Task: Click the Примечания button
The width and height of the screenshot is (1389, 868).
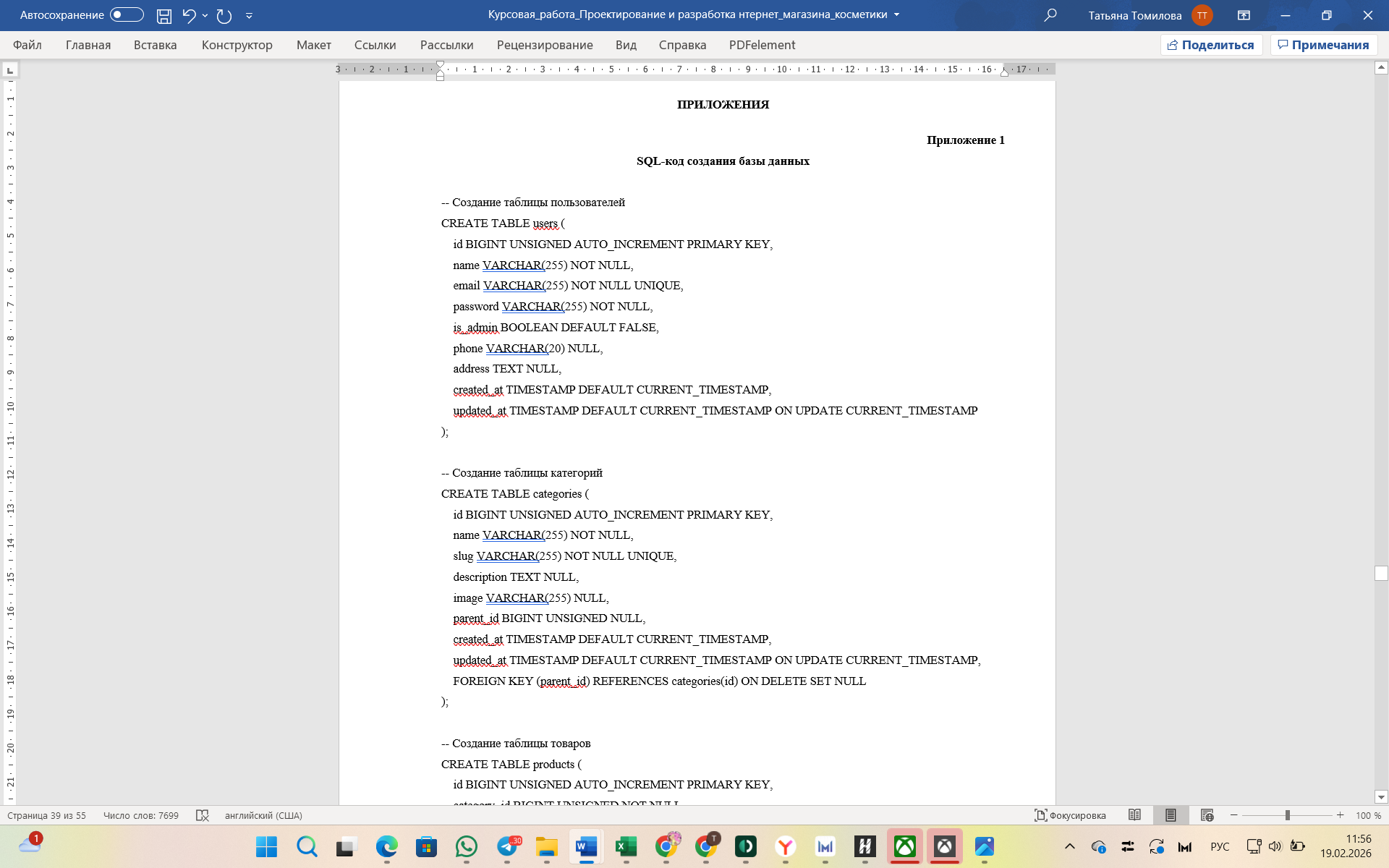Action: [x=1323, y=45]
